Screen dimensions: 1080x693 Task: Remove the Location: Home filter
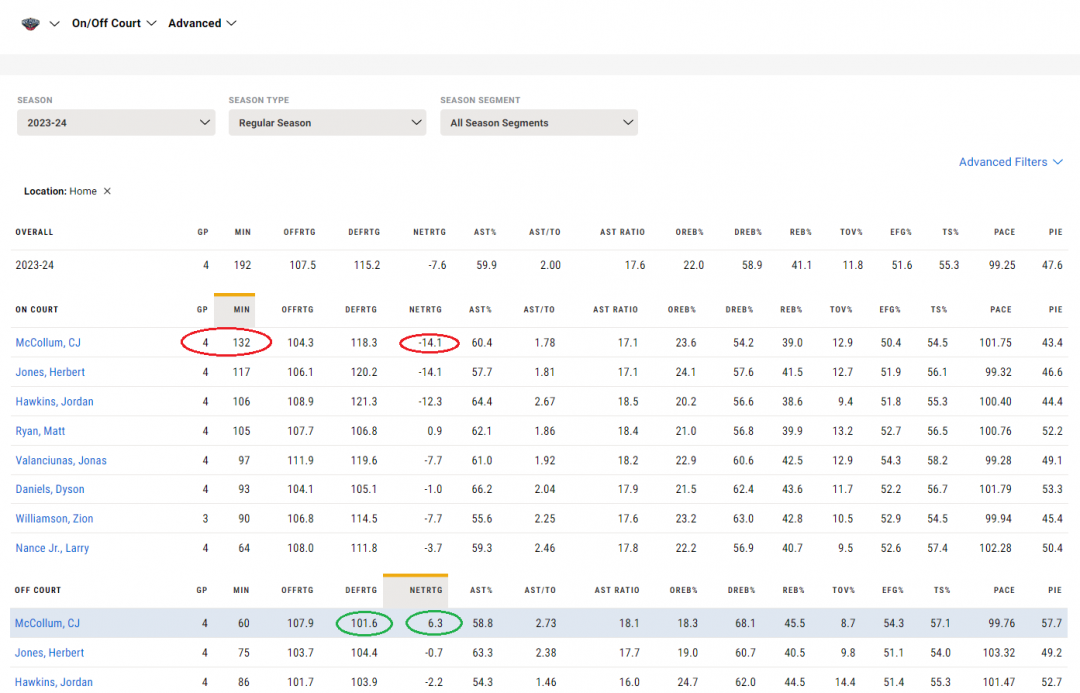point(108,191)
